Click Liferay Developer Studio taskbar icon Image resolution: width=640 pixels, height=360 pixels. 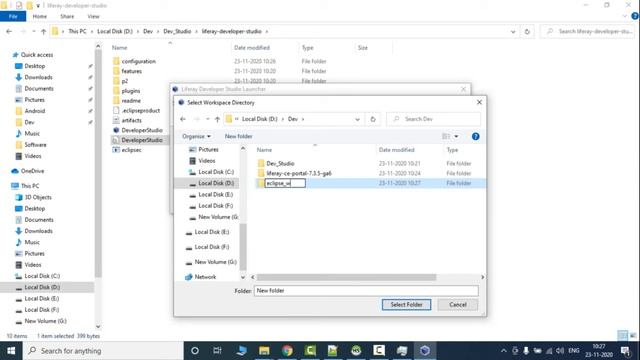point(425,351)
